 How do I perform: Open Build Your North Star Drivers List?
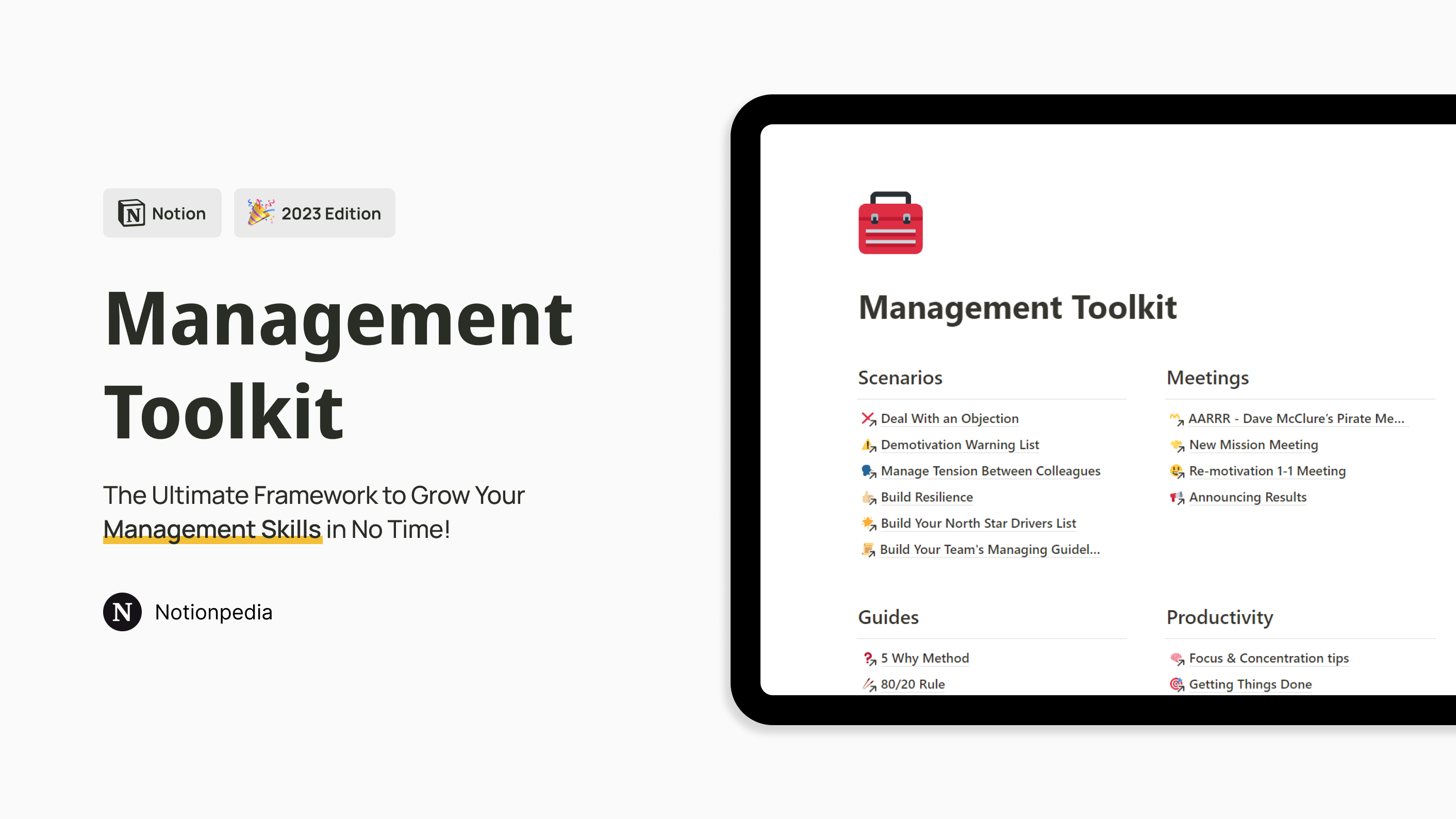pos(979,523)
